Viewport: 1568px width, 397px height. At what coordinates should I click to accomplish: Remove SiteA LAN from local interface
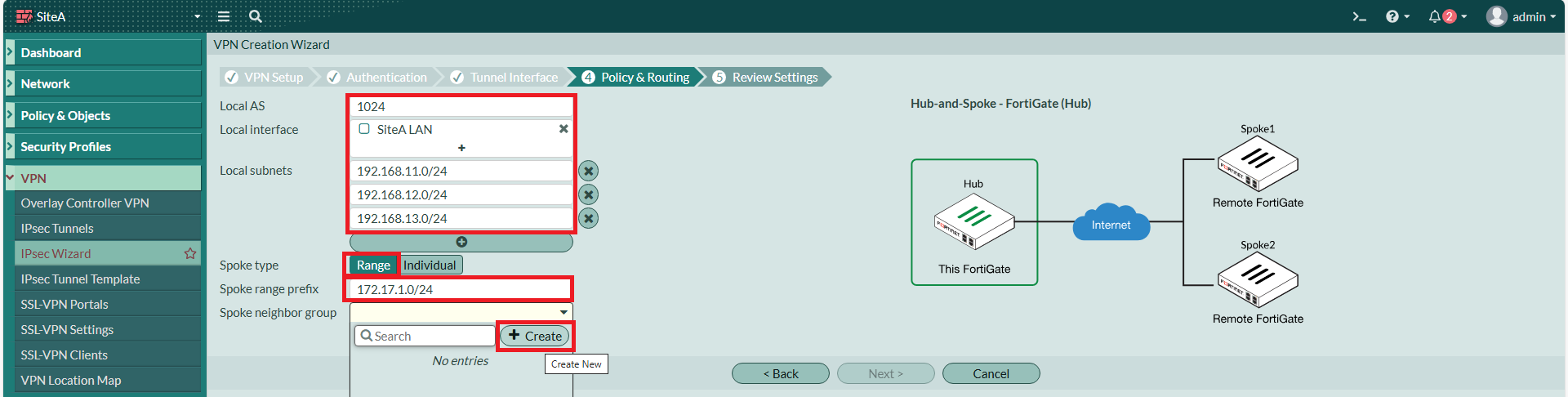point(563,129)
